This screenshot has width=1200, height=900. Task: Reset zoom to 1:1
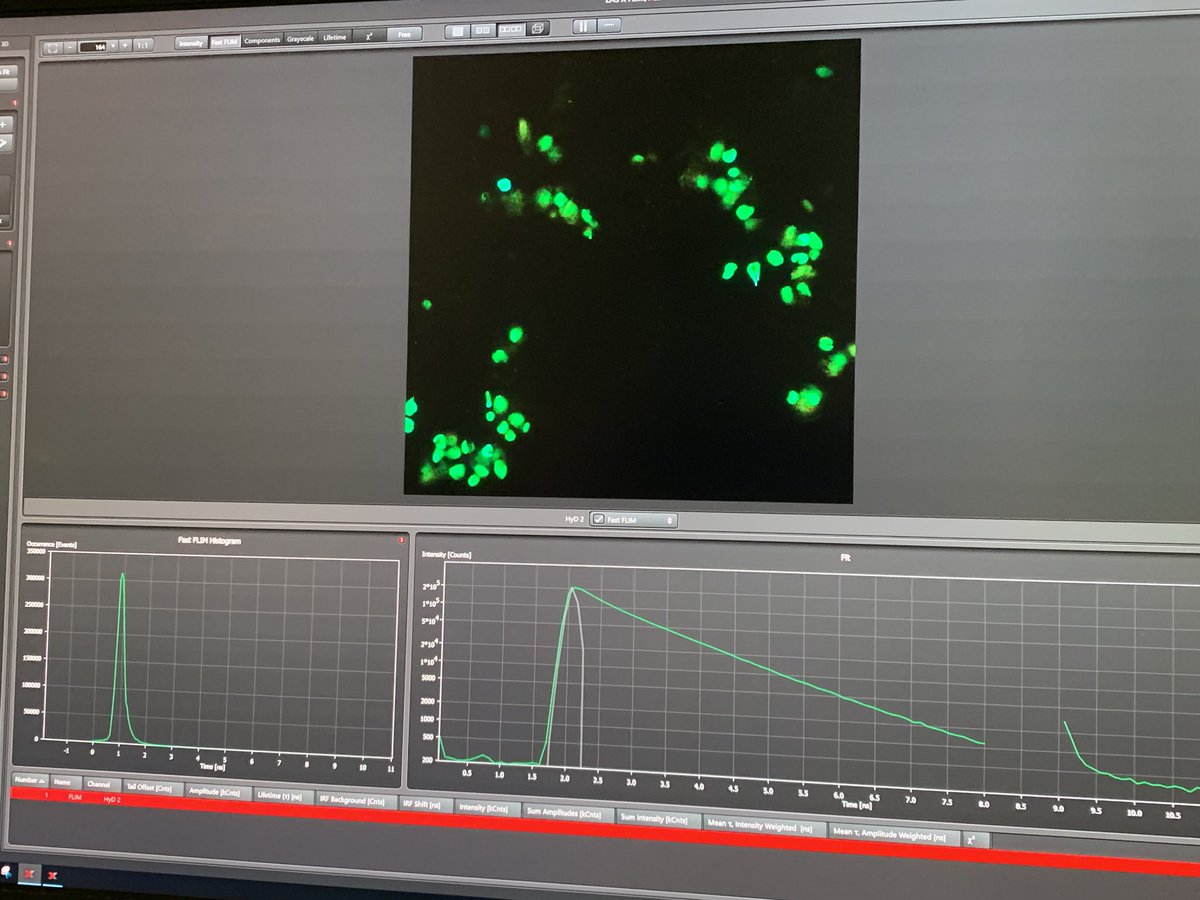143,45
